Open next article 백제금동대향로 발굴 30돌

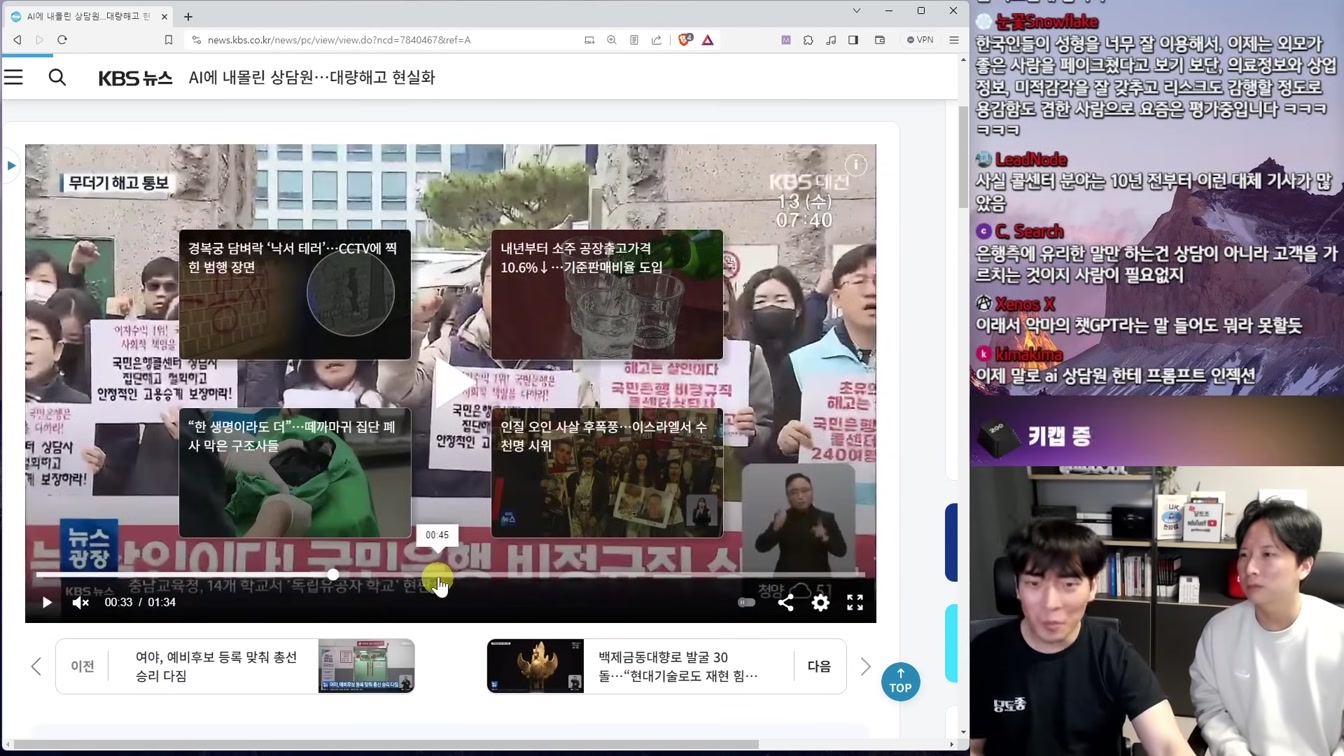click(666, 666)
